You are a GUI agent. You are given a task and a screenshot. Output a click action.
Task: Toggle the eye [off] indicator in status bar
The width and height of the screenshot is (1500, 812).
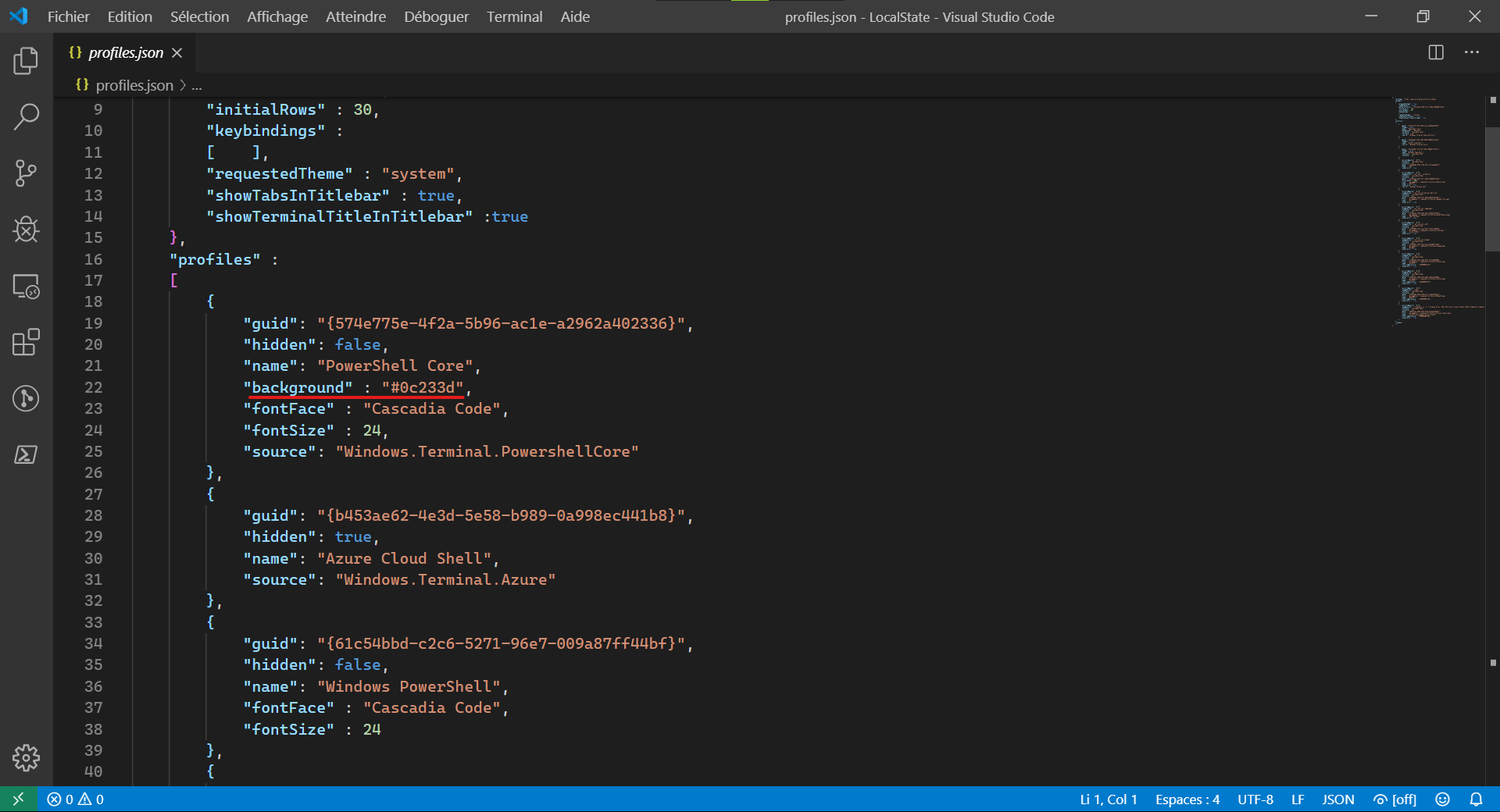tap(1394, 799)
